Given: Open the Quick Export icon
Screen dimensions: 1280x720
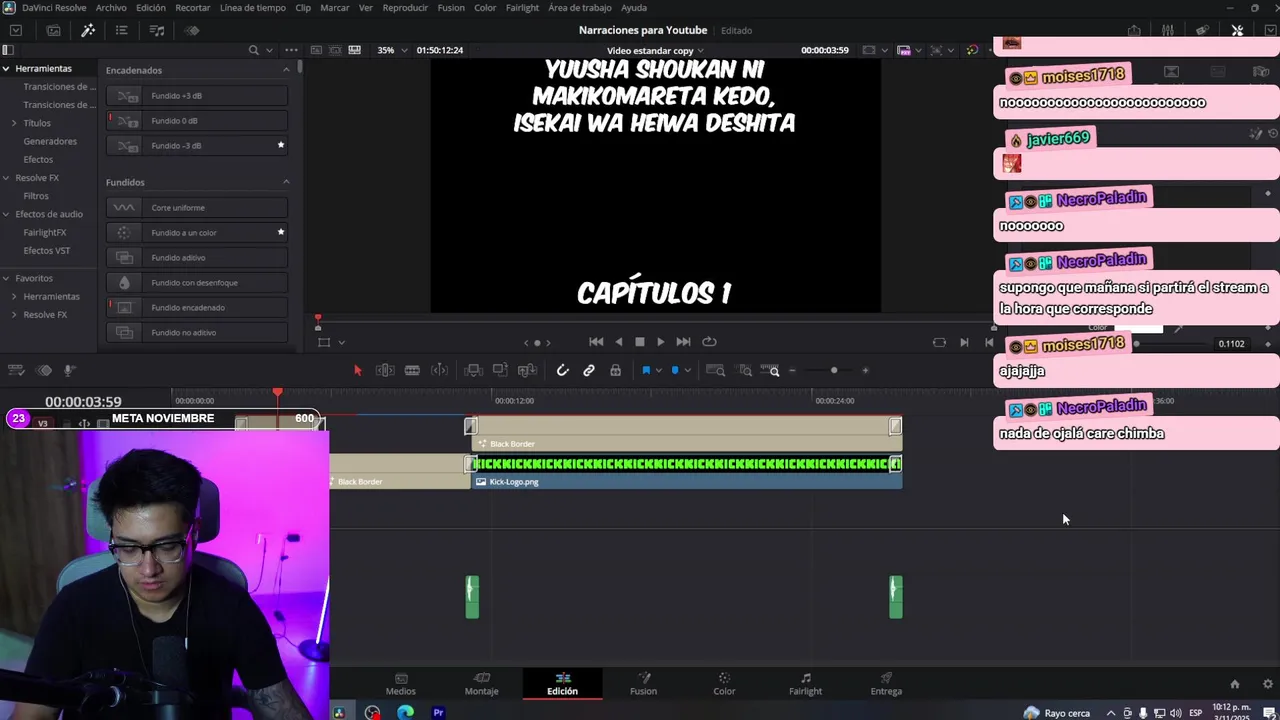Looking at the screenshot, I should tap(1134, 30).
